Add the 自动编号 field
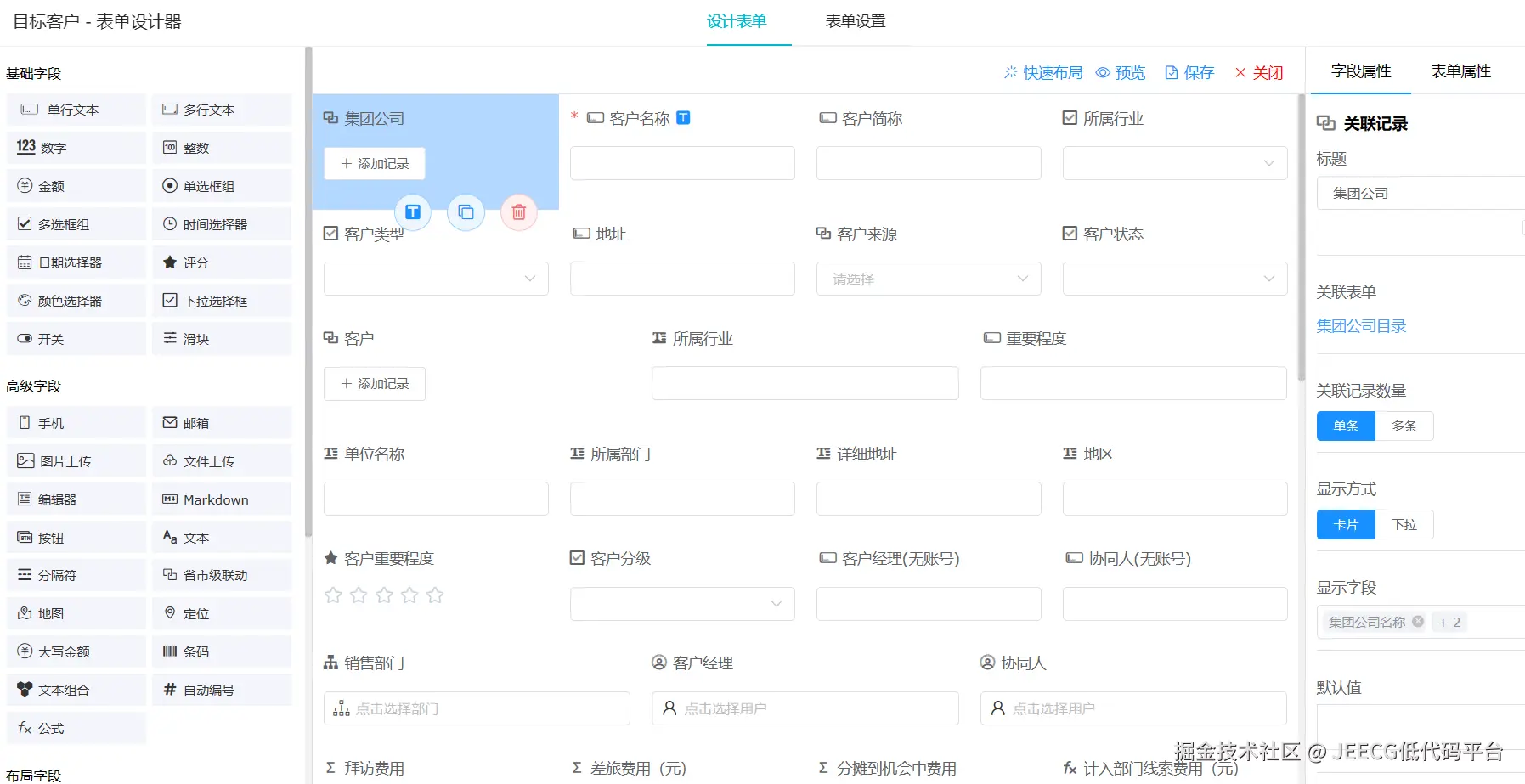 [222, 690]
